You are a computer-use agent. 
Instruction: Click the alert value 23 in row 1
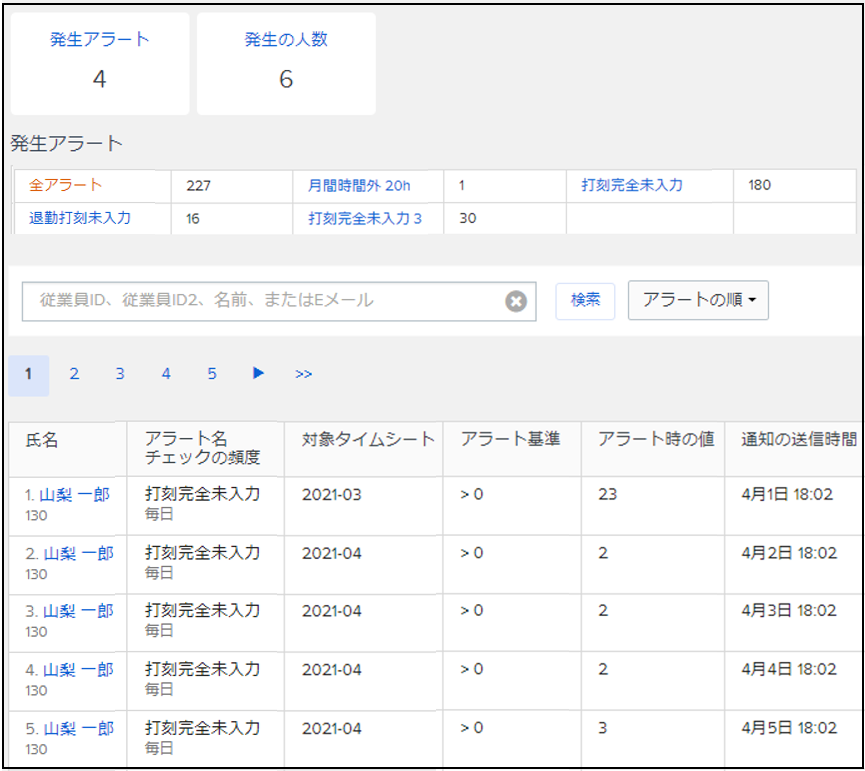pyautogui.click(x=607, y=494)
